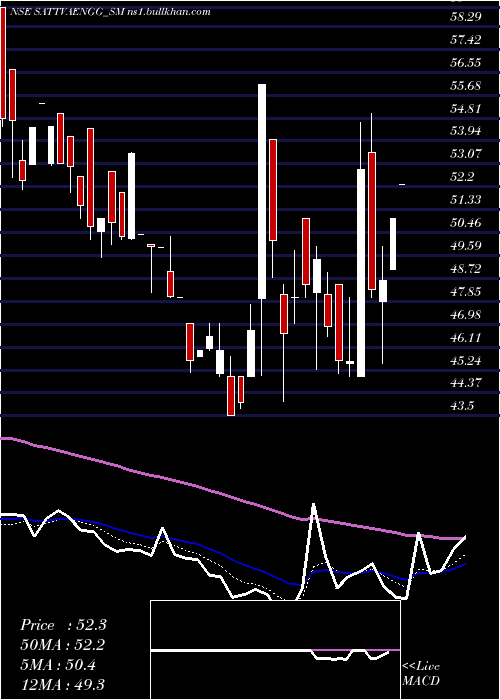The width and height of the screenshot is (500, 700).
Task: Click the 50MA : 52.2 readout
Action: click(x=63, y=645)
